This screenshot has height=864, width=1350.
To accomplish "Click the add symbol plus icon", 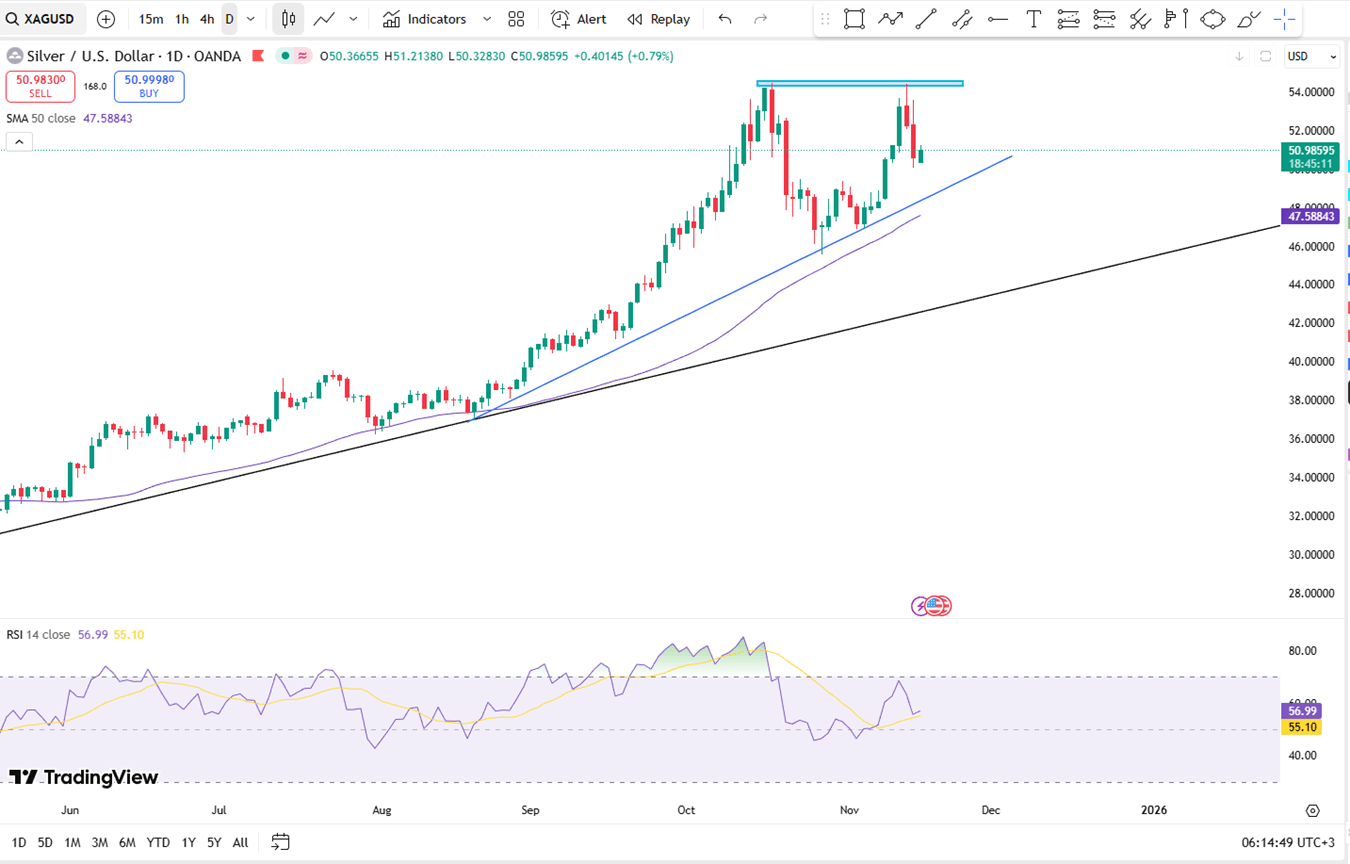I will click(x=106, y=19).
